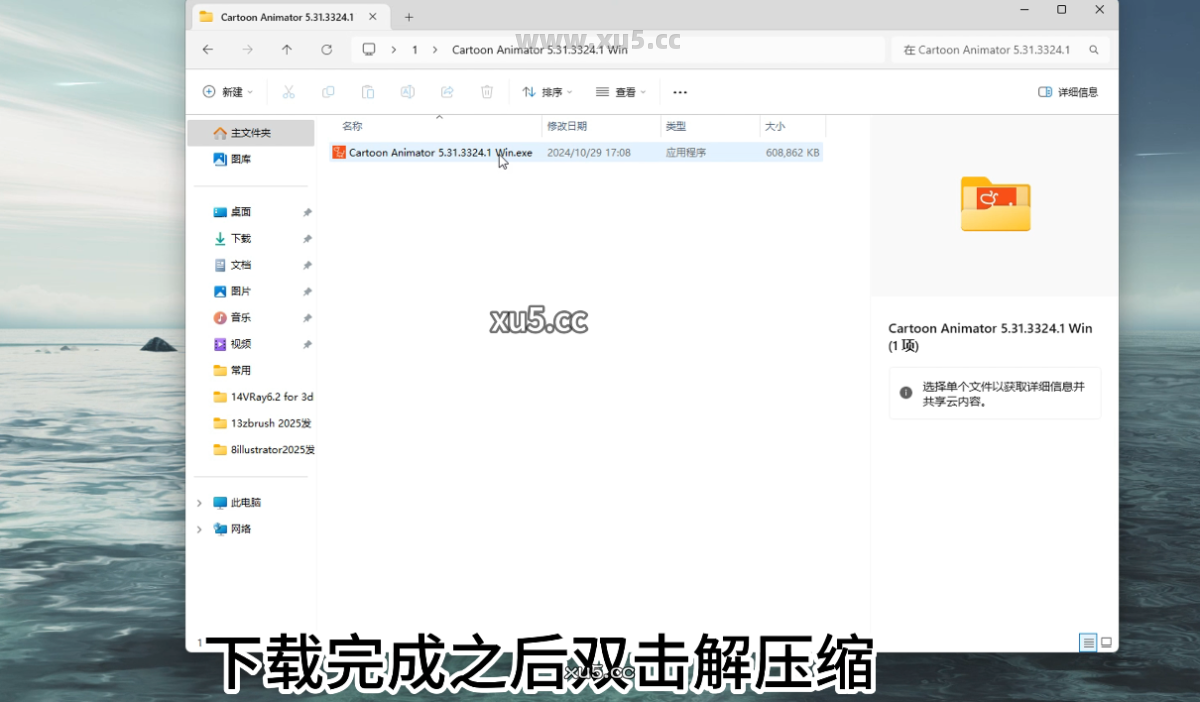Click the Refresh icon in the navigation bar

326,48
